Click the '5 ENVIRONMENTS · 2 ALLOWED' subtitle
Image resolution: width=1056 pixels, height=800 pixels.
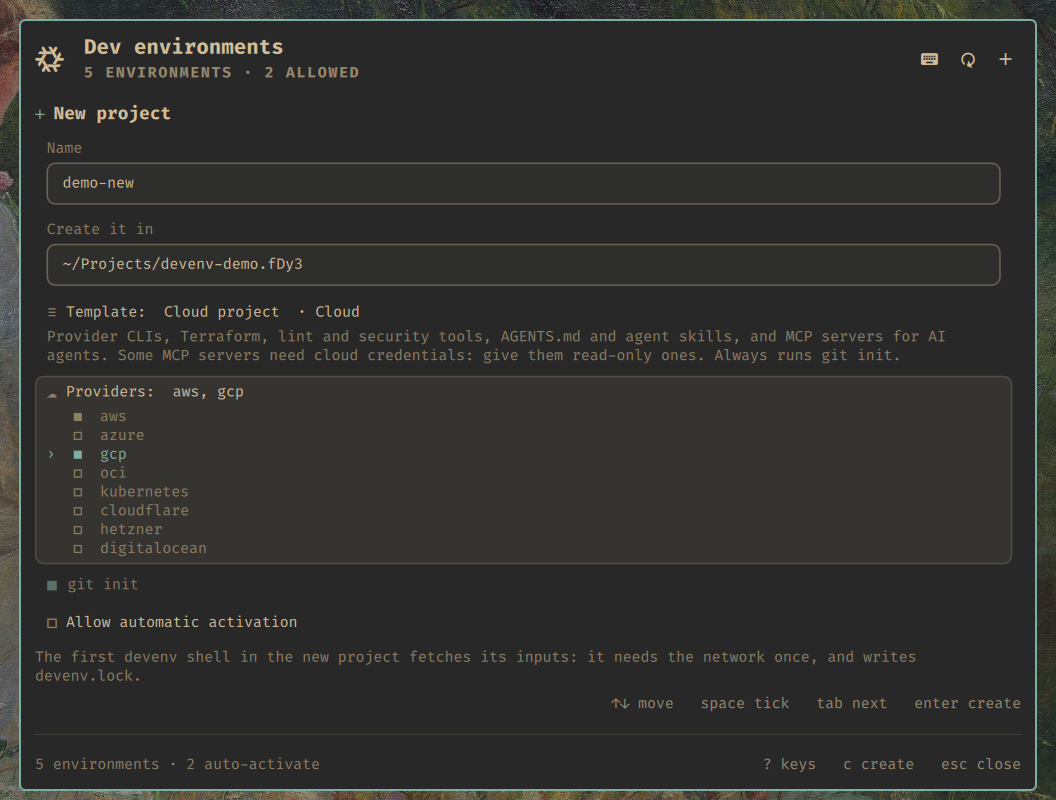click(222, 73)
